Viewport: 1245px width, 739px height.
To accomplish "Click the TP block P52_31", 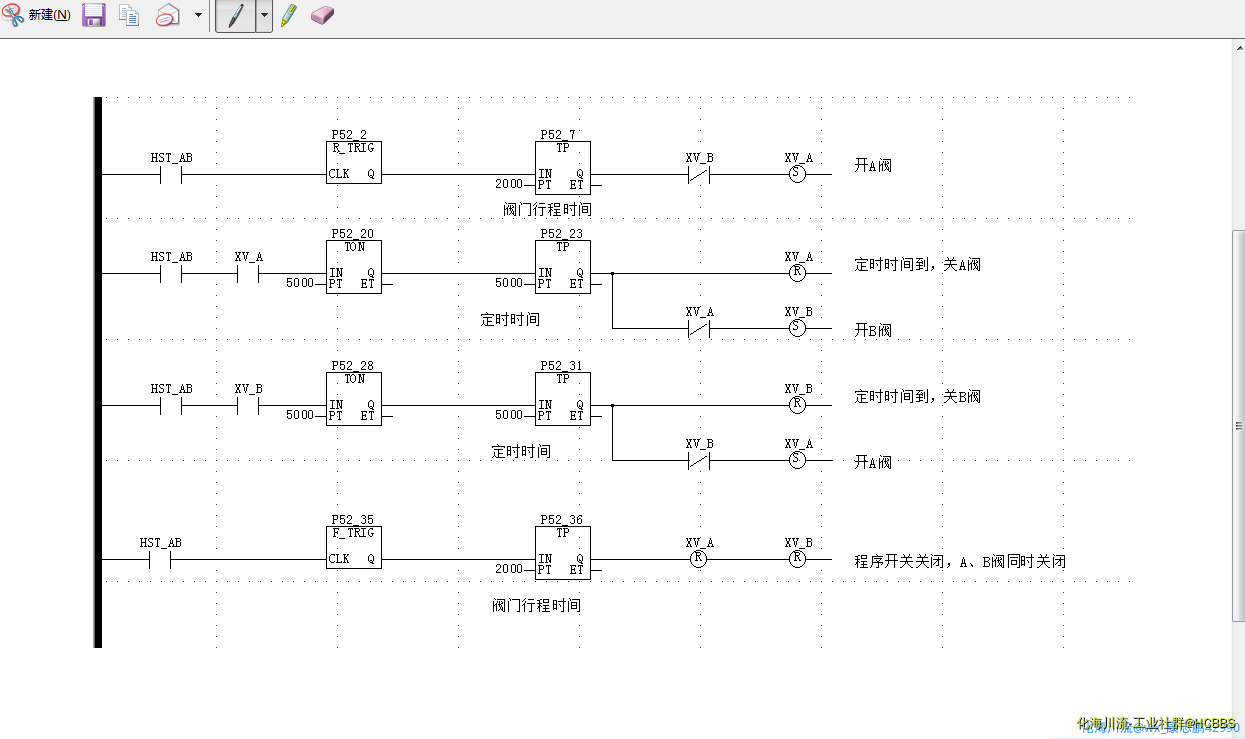I will (x=562, y=398).
